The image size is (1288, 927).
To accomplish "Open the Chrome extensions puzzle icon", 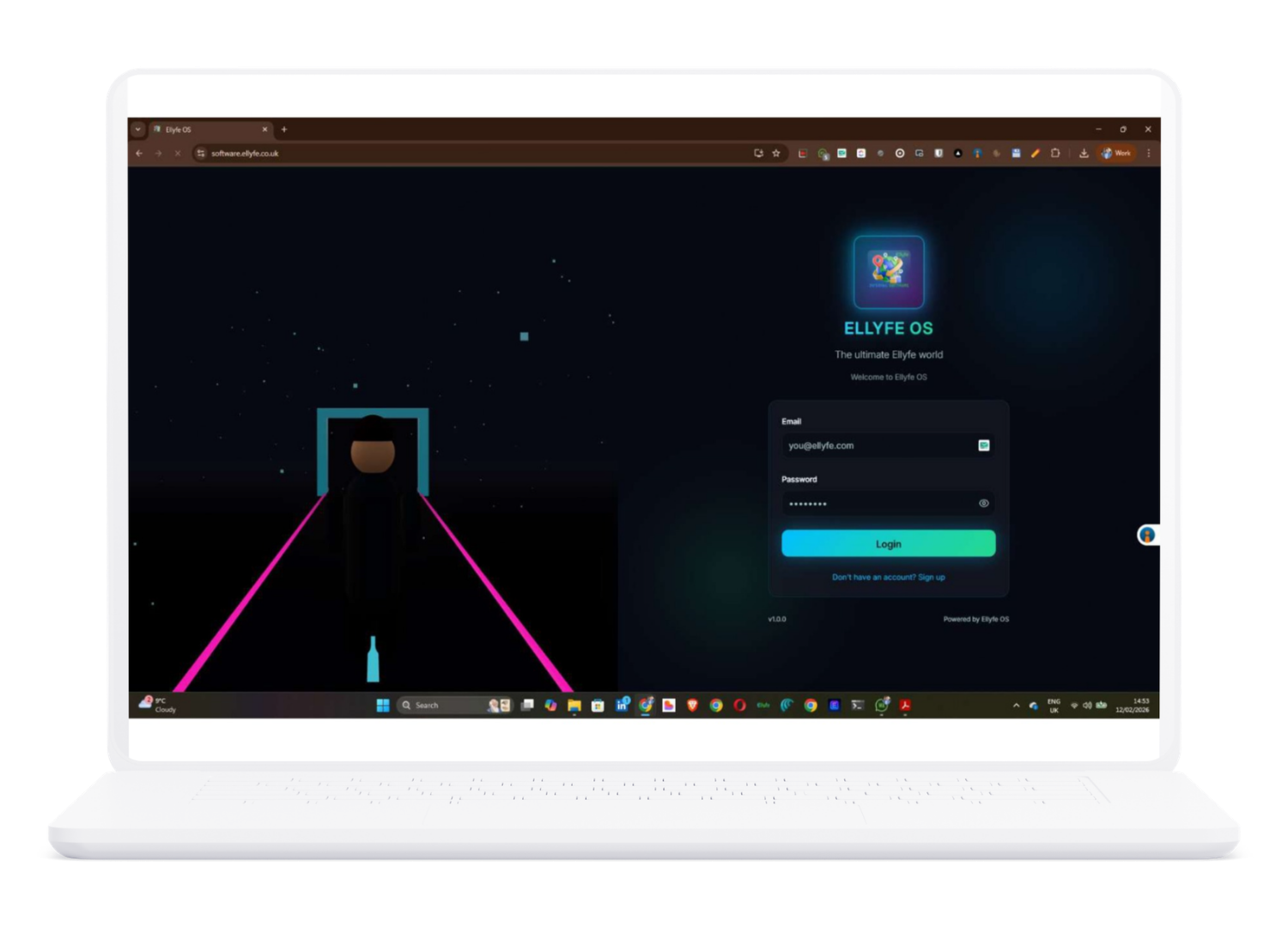I will [1055, 153].
